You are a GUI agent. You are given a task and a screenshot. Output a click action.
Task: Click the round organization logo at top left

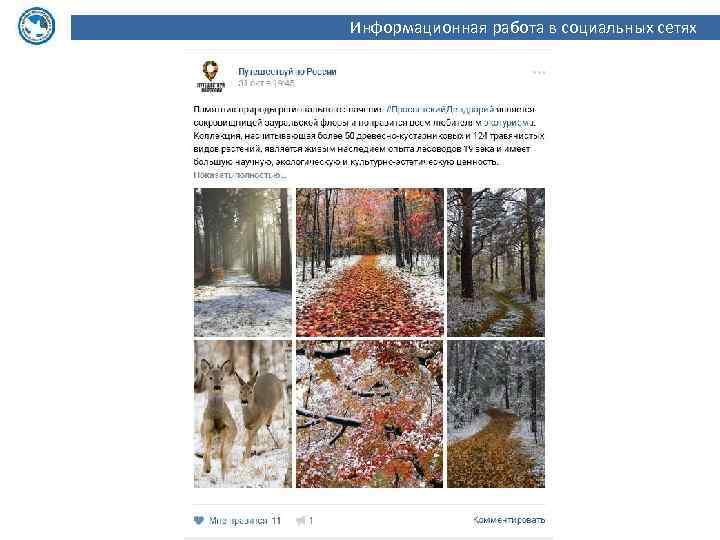point(36,26)
